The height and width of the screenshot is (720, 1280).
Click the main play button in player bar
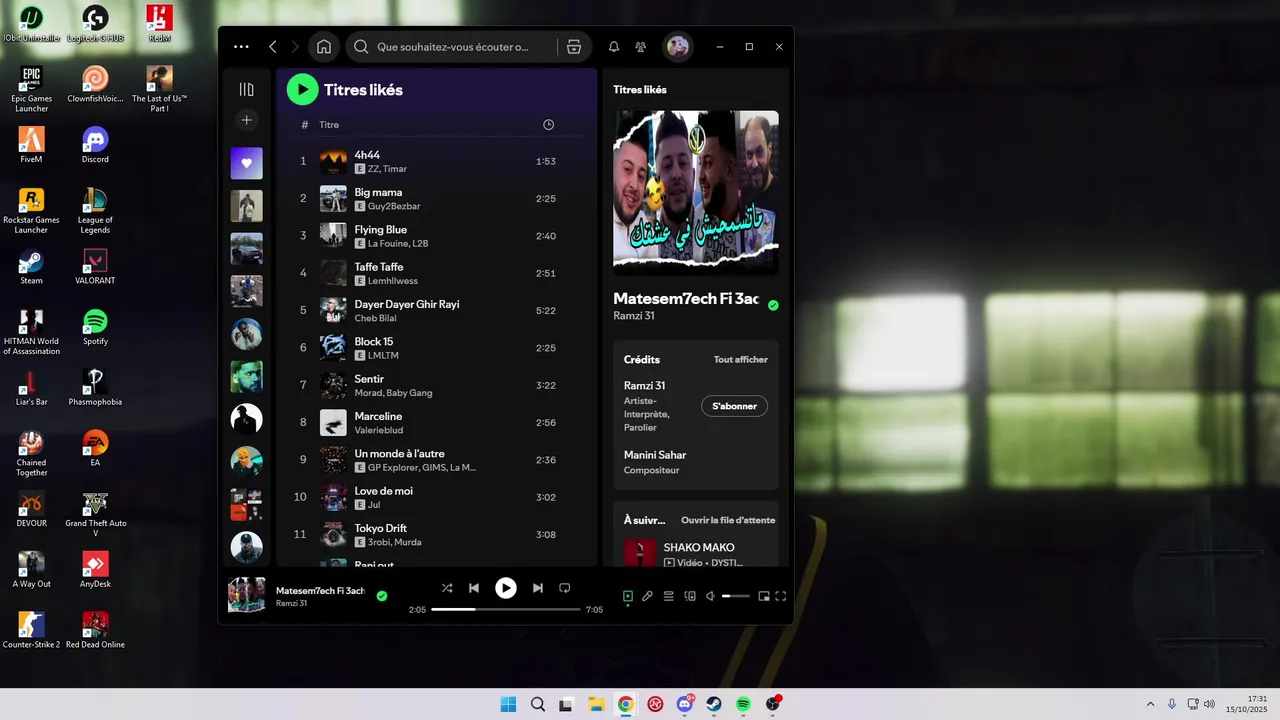(x=506, y=588)
